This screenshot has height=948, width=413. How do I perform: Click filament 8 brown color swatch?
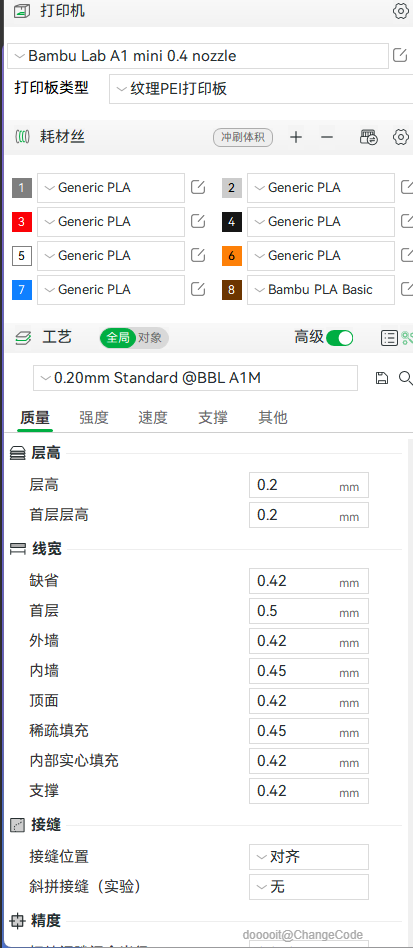click(x=232, y=290)
